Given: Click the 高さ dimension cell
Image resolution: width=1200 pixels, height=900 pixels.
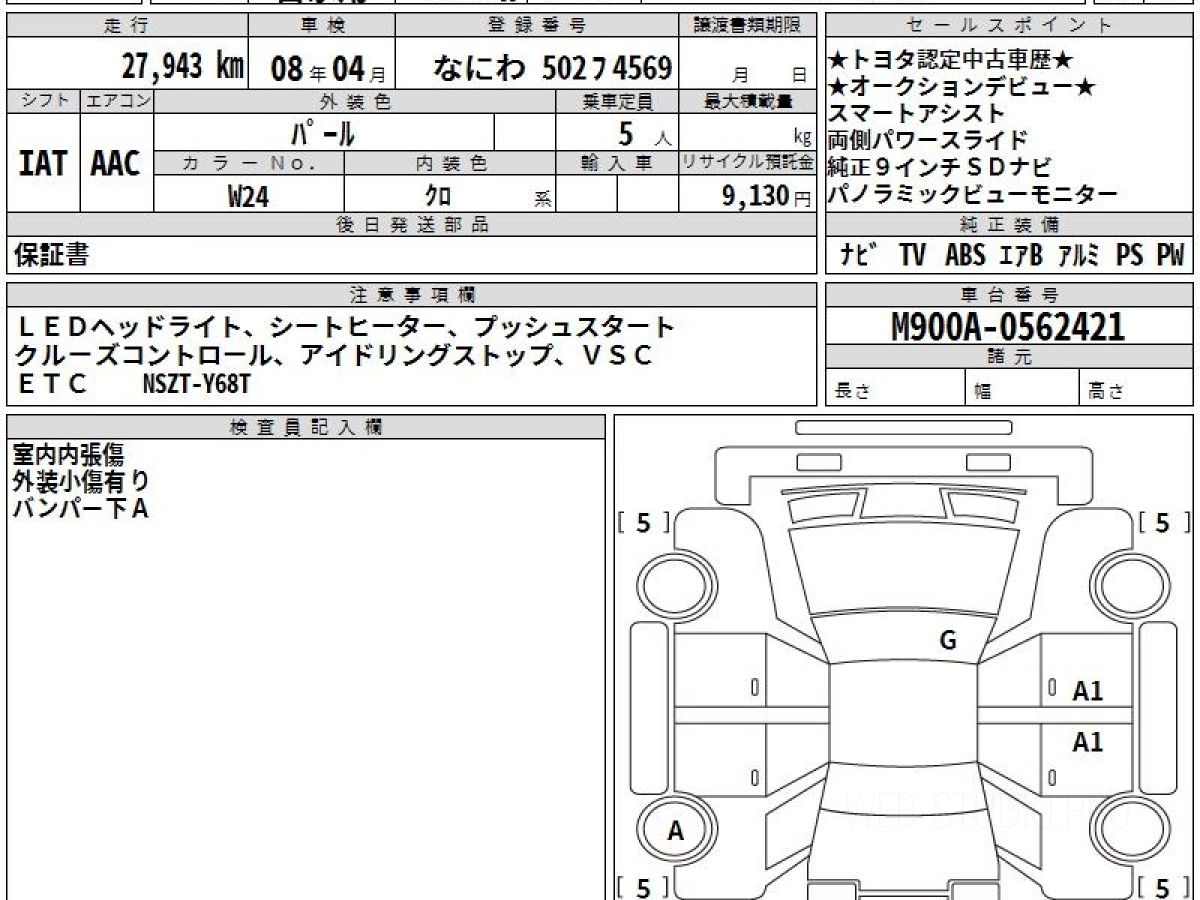Looking at the screenshot, I should coord(1136,388).
